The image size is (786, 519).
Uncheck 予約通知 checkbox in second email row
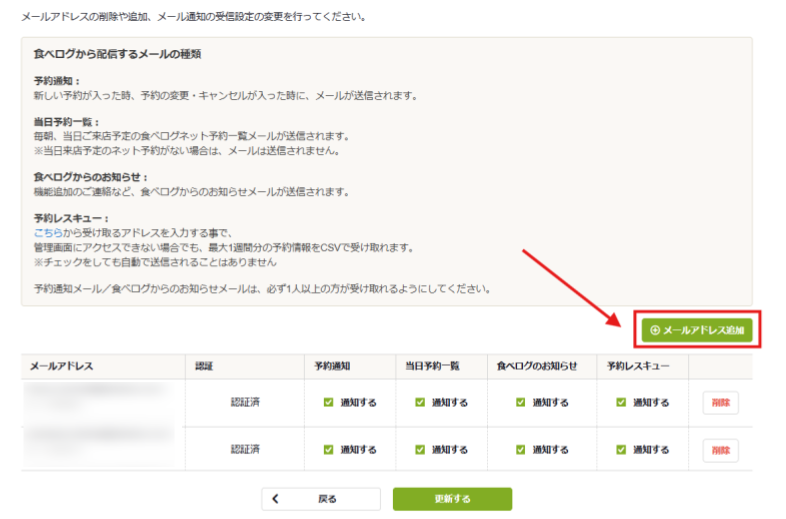click(x=328, y=450)
